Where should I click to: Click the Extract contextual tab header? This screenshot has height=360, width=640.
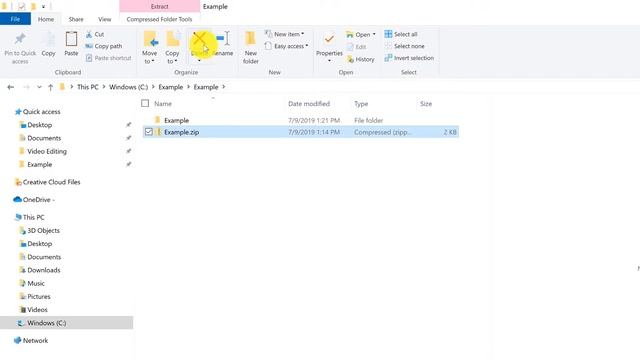tap(160, 7)
